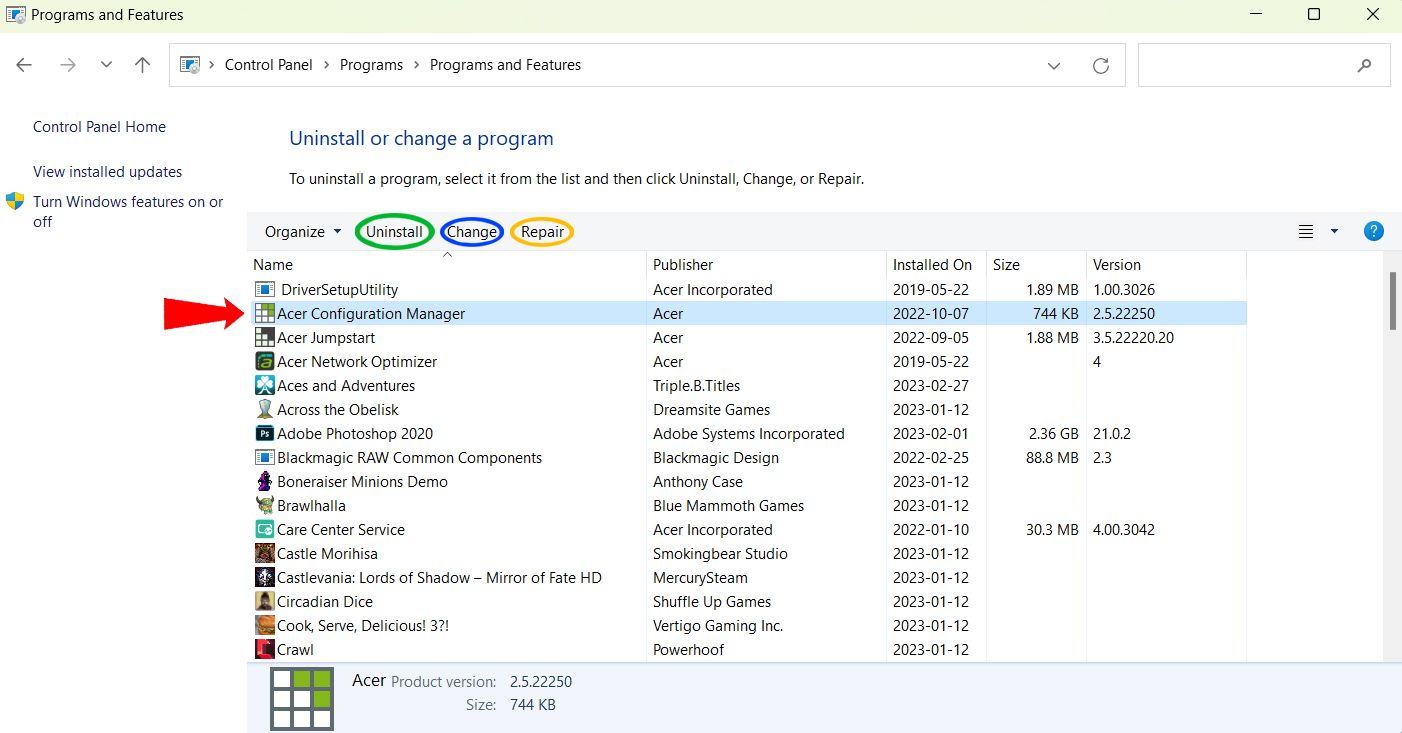The height and width of the screenshot is (733, 1402).
Task: Open the Organize dropdown menu
Action: 303,232
